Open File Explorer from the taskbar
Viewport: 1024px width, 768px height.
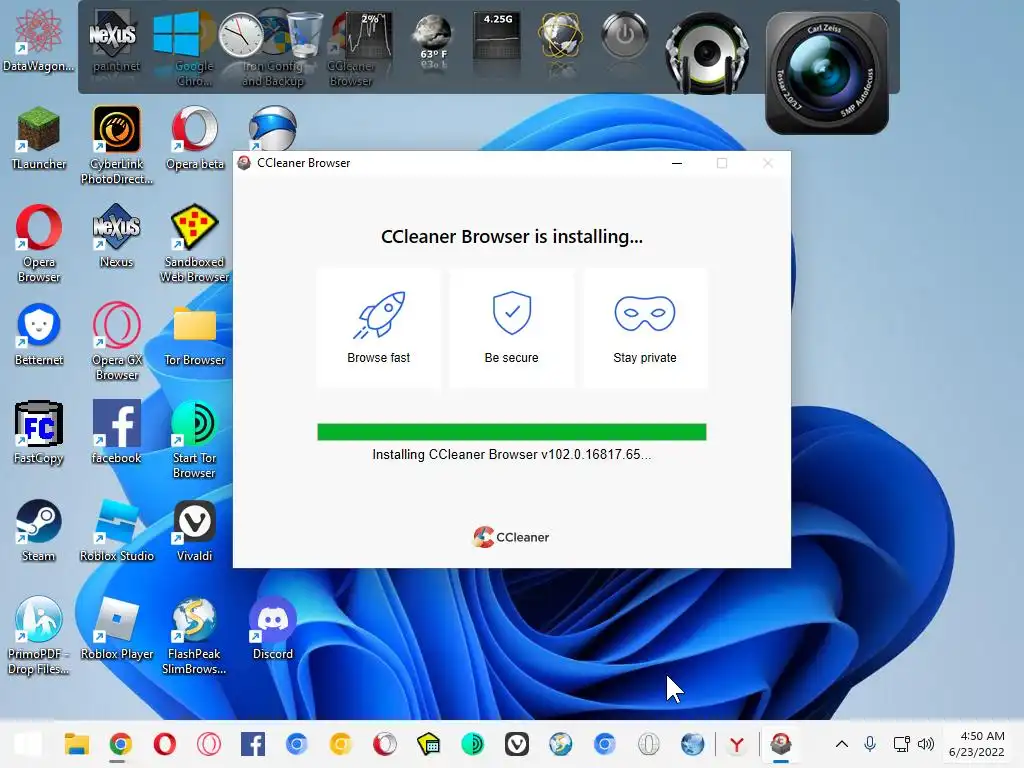(x=76, y=744)
